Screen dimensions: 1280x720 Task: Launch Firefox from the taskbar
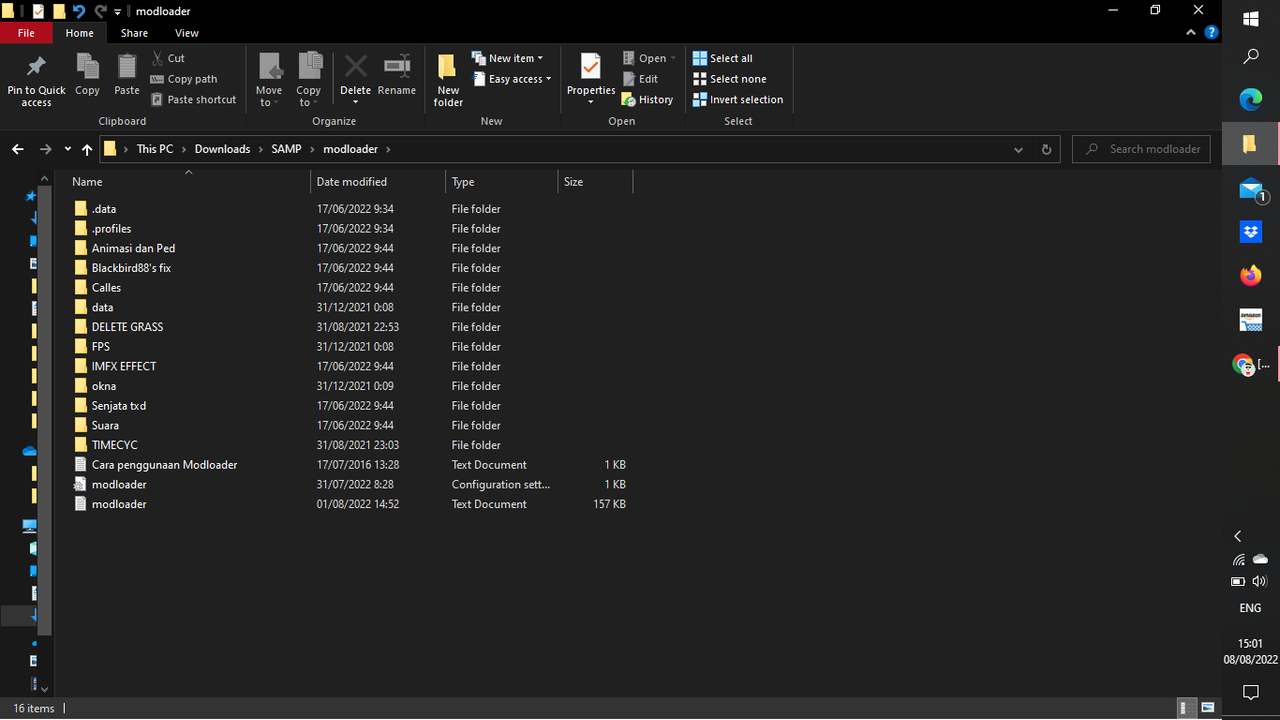(1250, 276)
